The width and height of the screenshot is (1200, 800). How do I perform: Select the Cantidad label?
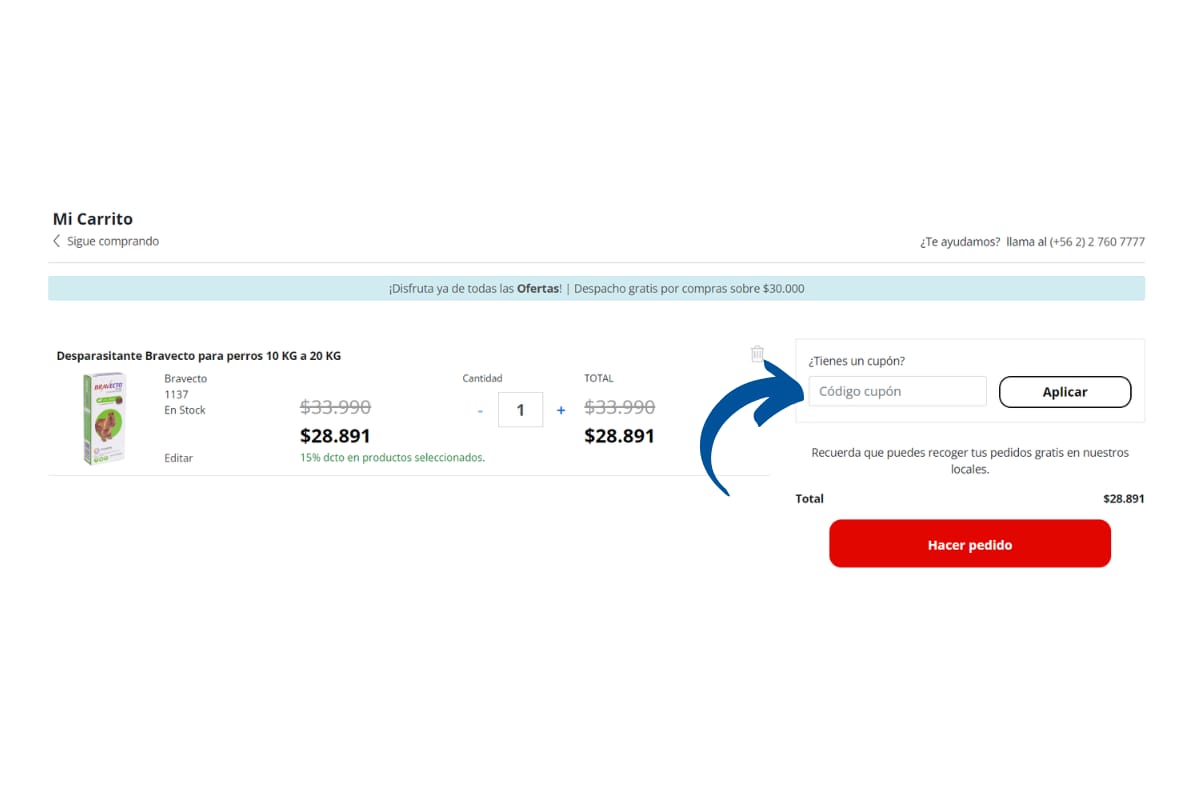point(482,378)
